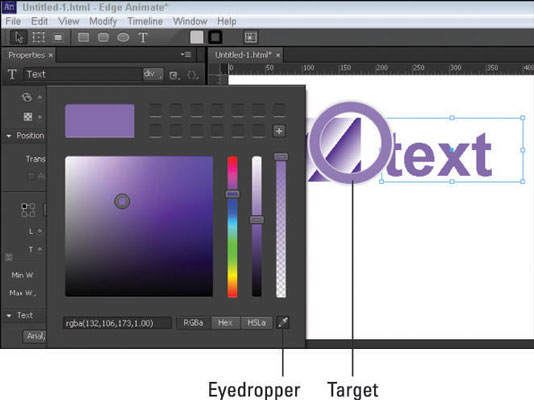Screen dimensions: 534x400
Task: Open the View menu
Action: [68, 21]
